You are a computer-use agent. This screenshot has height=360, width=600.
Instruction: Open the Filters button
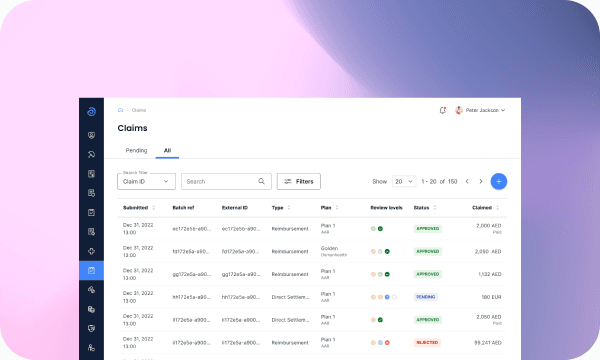(x=299, y=181)
